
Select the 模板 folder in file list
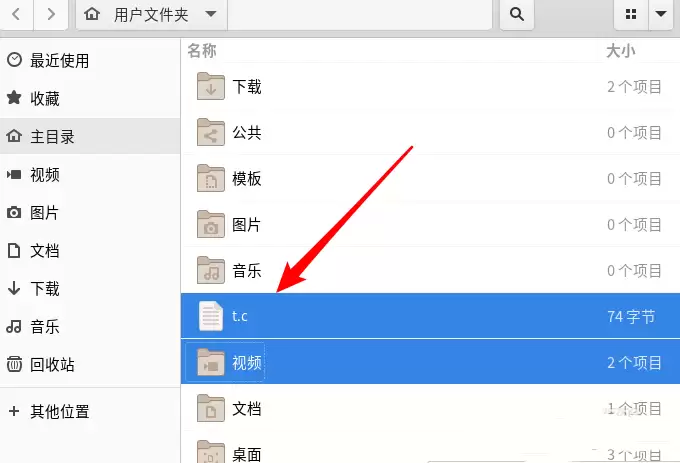(x=246, y=179)
